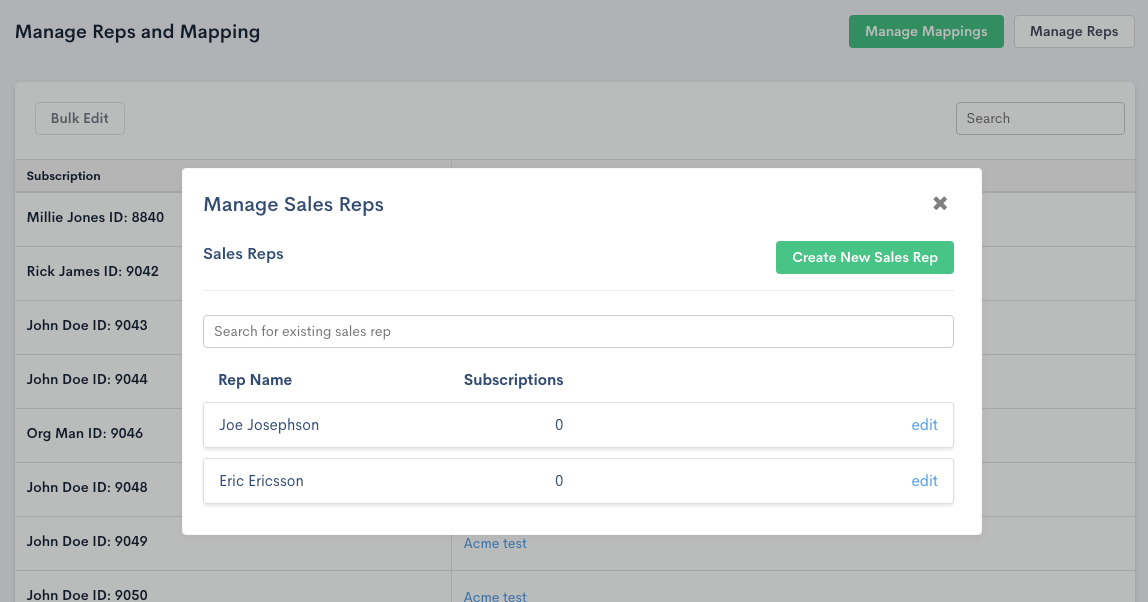Select the Eric Ericsson rep name
This screenshot has width=1148, height=602.
[261, 481]
